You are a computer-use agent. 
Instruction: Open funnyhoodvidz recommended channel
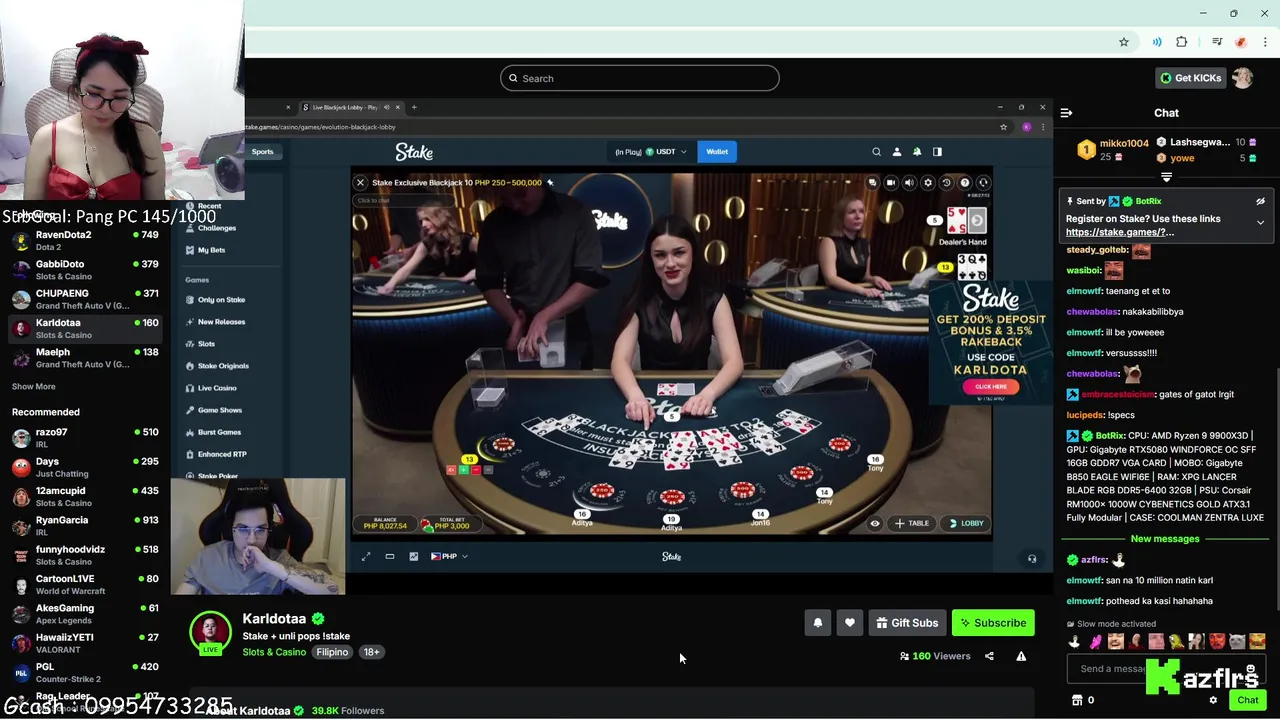(85, 555)
